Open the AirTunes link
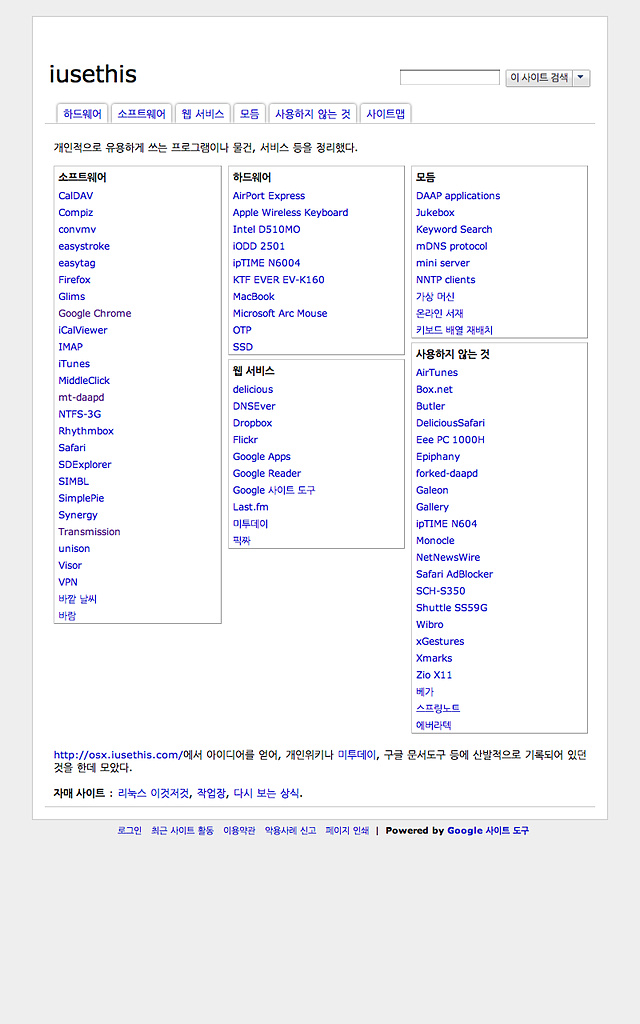 tap(437, 372)
